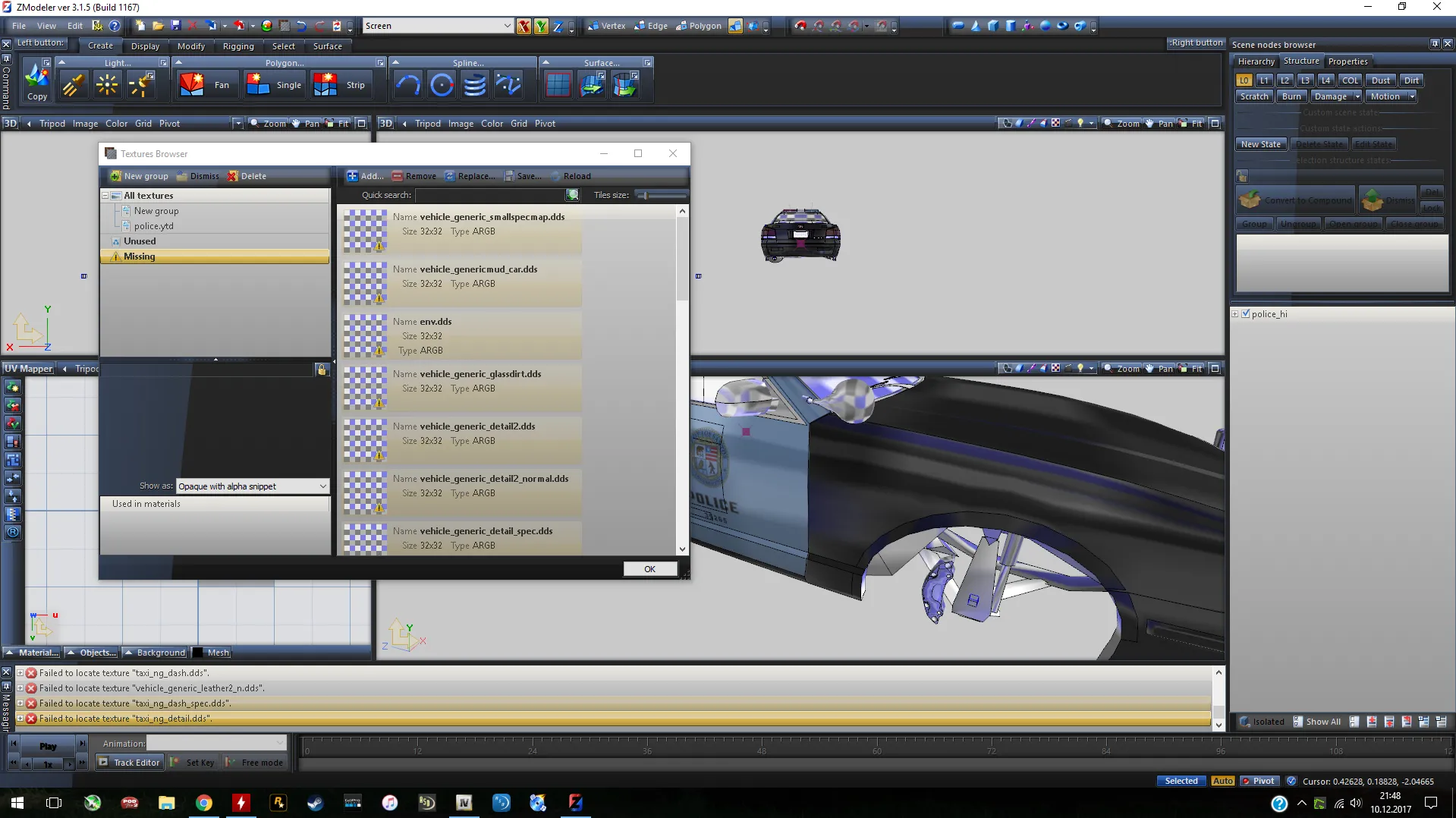The image size is (1456, 818).
Task: Select the Missing textures group
Action: [x=140, y=256]
